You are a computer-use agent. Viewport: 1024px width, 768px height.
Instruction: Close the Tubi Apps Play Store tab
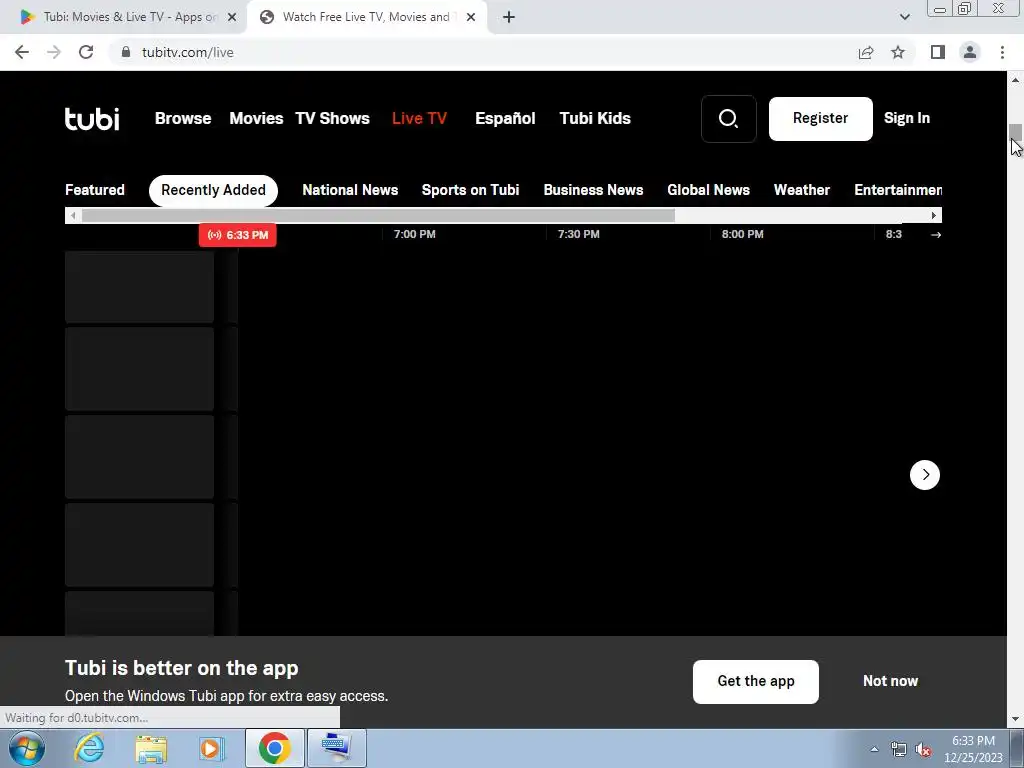[231, 17]
